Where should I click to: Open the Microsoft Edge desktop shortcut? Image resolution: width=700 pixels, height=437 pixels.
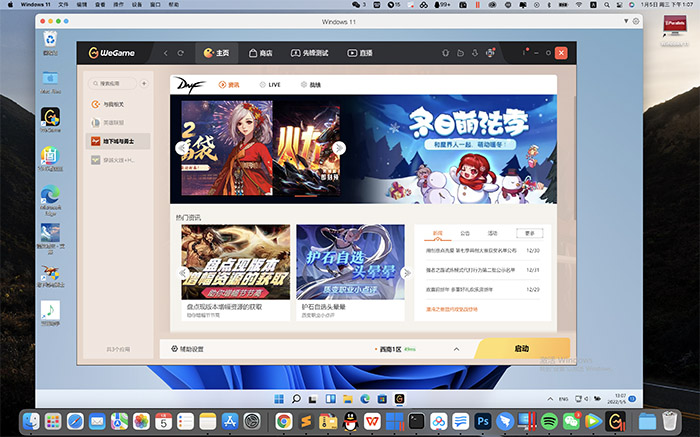(50, 200)
